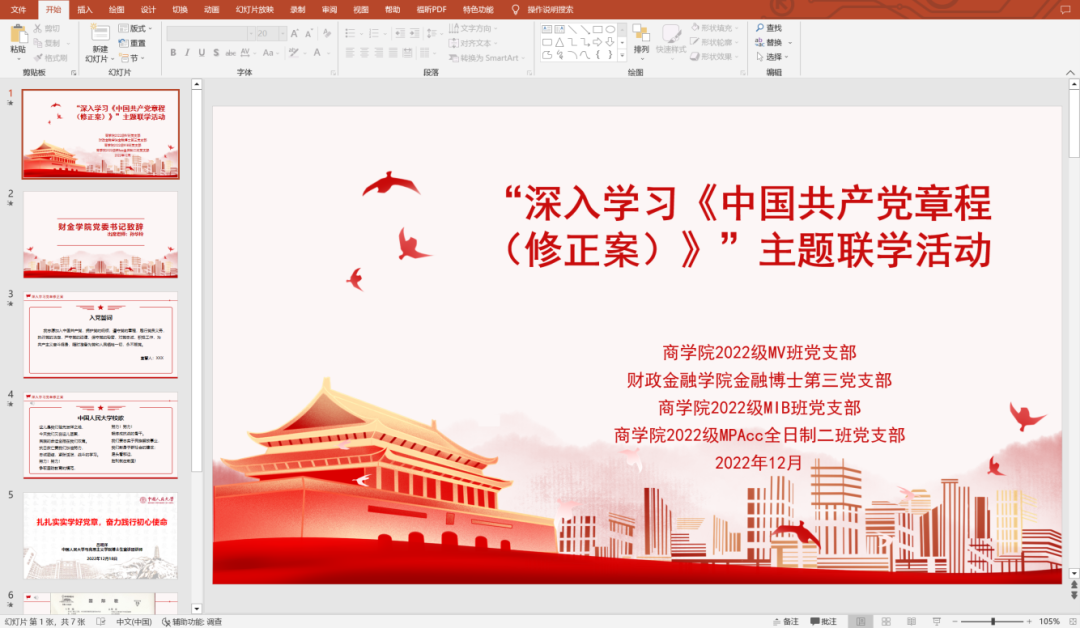Image resolution: width=1080 pixels, height=628 pixels.
Task: Select the rectangle shape in the Drawing gallery
Action: 596,29
